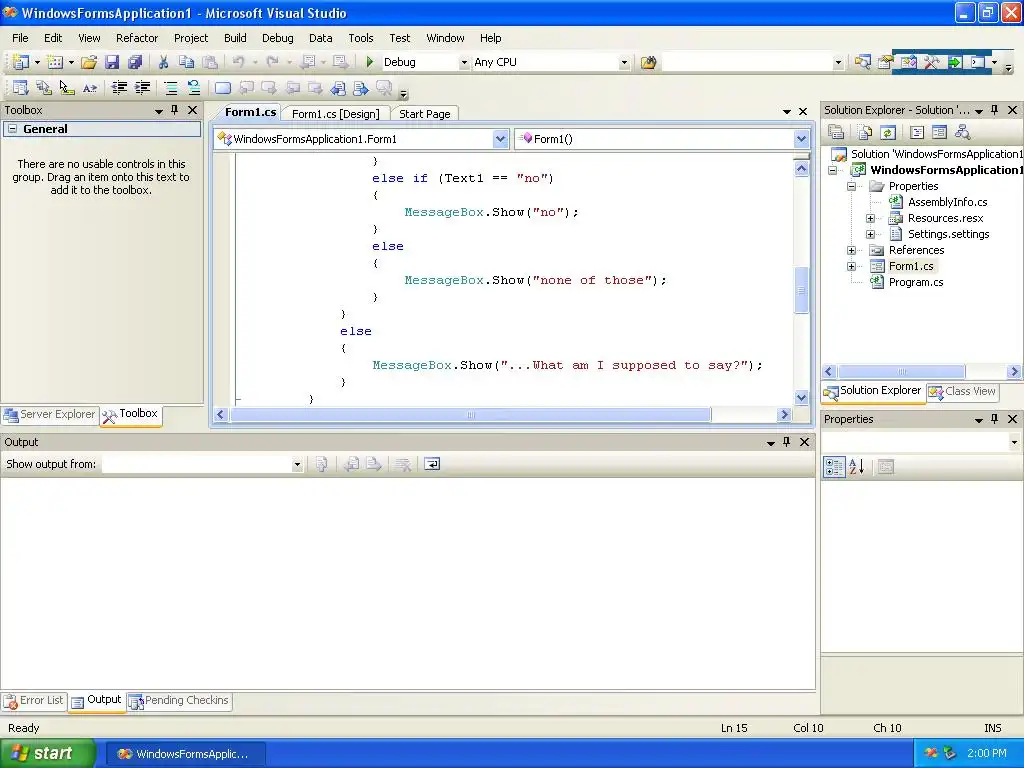
Task: Open the Error List tab
Action: (x=34, y=701)
